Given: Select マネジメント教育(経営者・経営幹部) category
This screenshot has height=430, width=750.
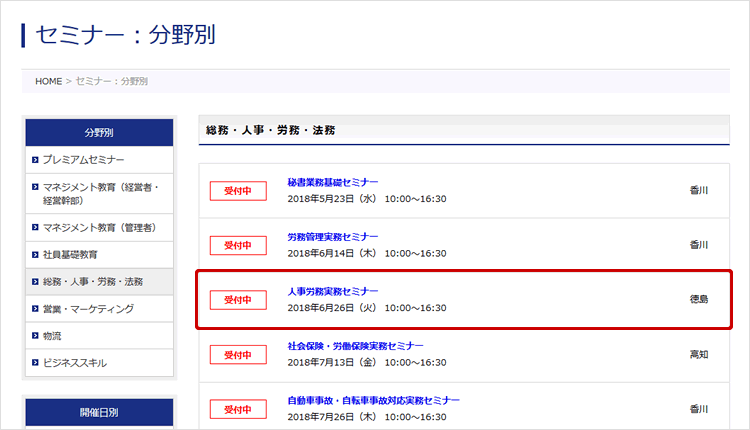Looking at the screenshot, I should click(x=100, y=194).
